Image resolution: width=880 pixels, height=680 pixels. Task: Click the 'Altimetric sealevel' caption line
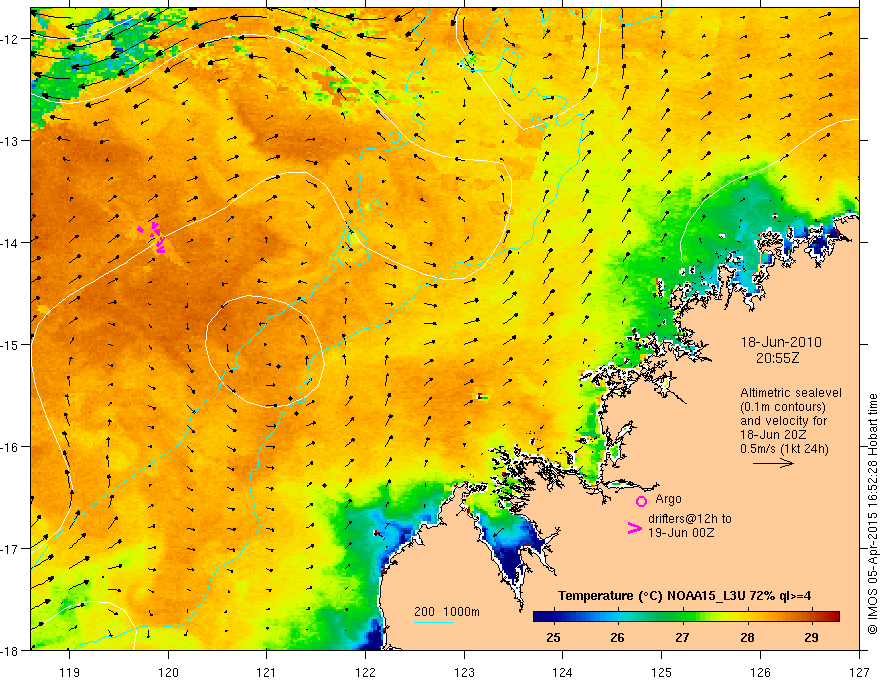point(791,393)
